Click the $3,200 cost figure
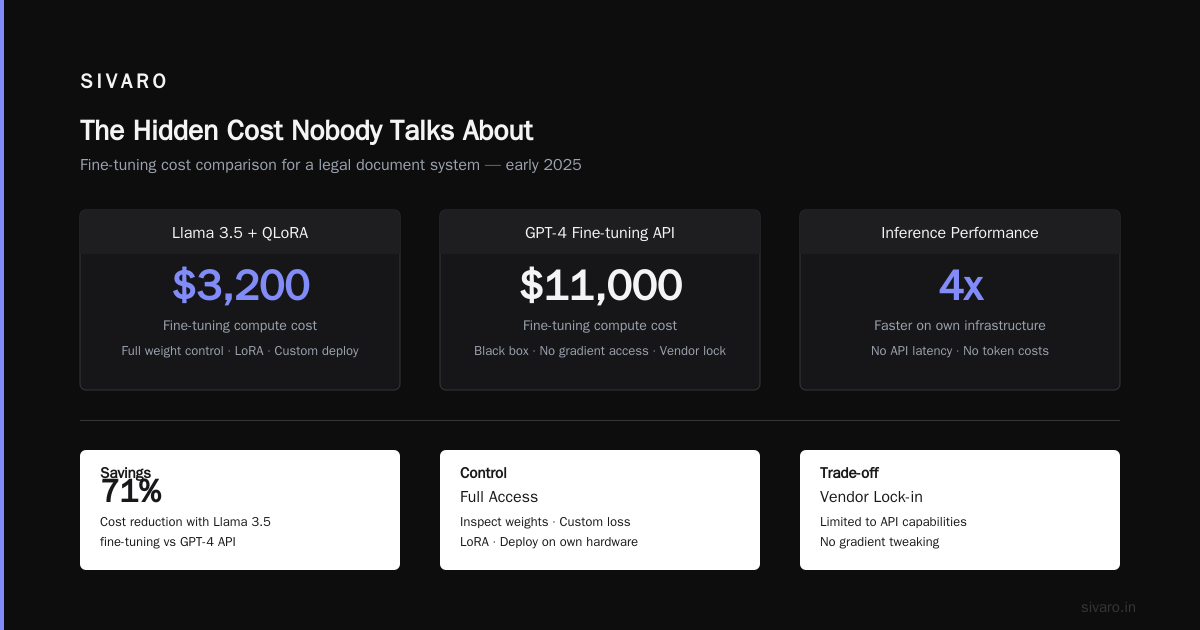The image size is (1200, 630). click(240, 285)
